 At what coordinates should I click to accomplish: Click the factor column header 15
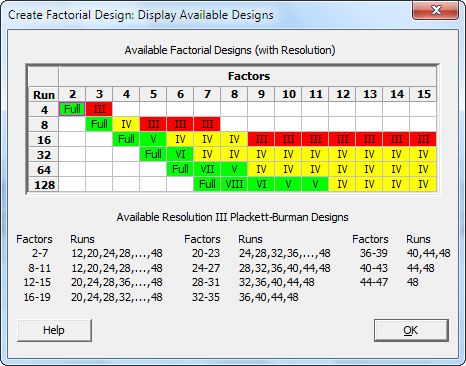(x=423, y=94)
